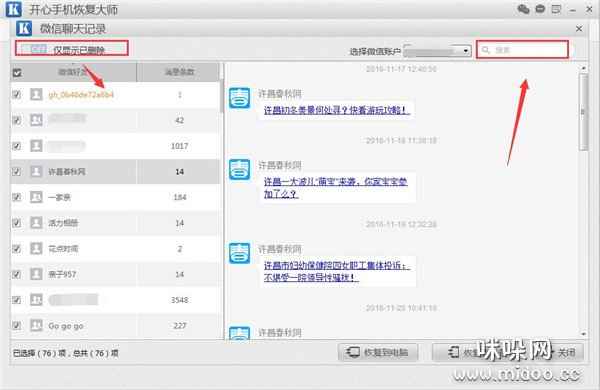
Task: Click avatar icon of Go go go contact
Action: 36,326
